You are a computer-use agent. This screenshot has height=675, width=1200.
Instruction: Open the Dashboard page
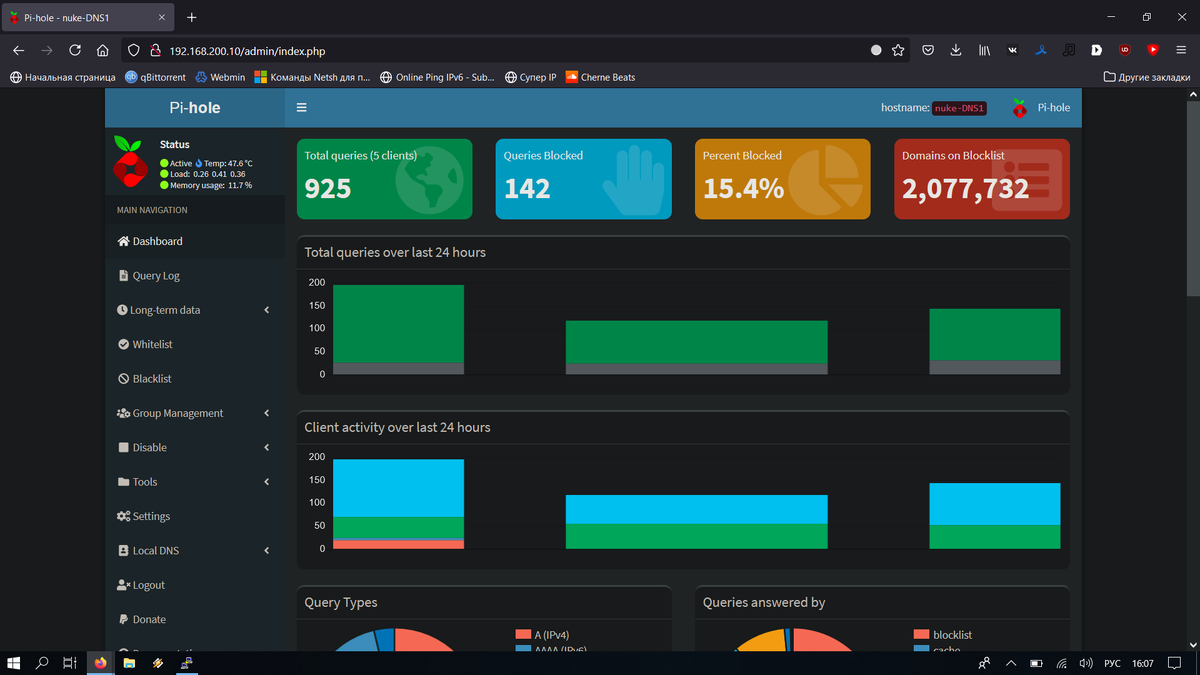tap(195, 241)
